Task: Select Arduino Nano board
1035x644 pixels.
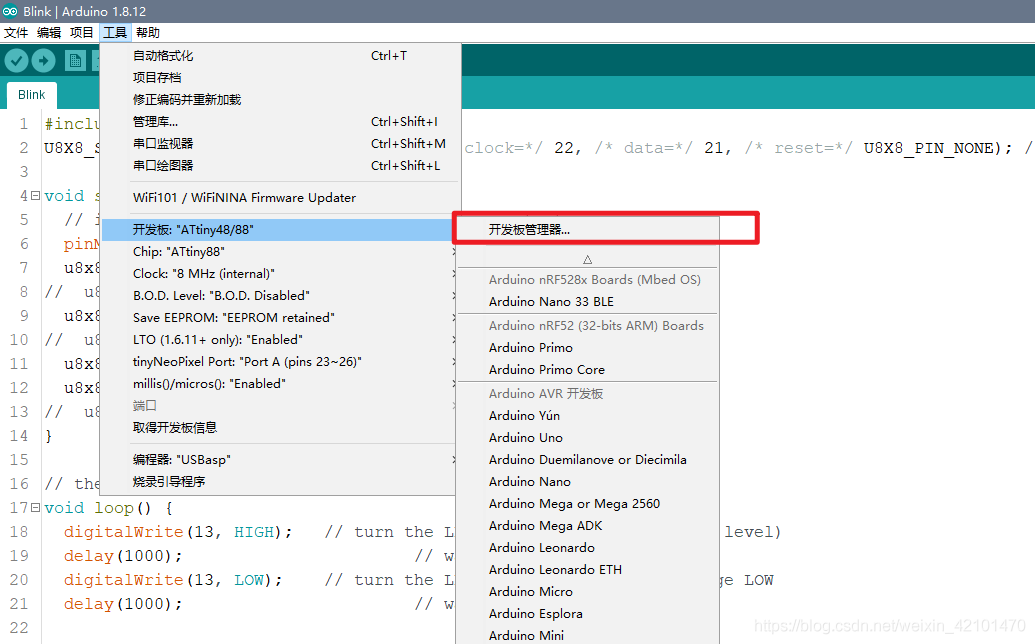Action: pyautogui.click(x=587, y=482)
